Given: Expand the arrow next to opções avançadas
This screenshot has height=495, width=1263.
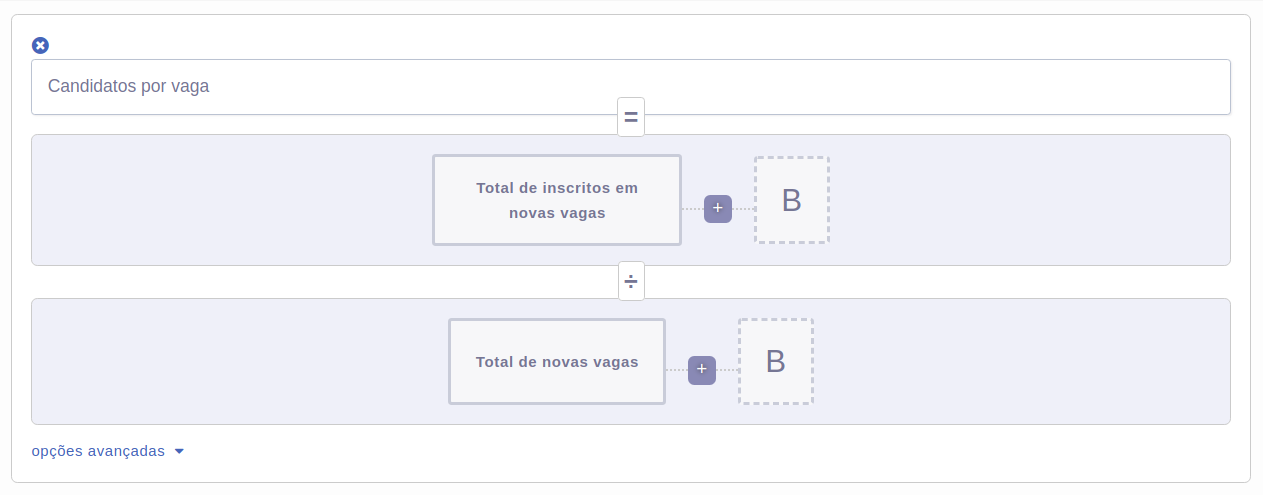Looking at the screenshot, I should 179,452.
